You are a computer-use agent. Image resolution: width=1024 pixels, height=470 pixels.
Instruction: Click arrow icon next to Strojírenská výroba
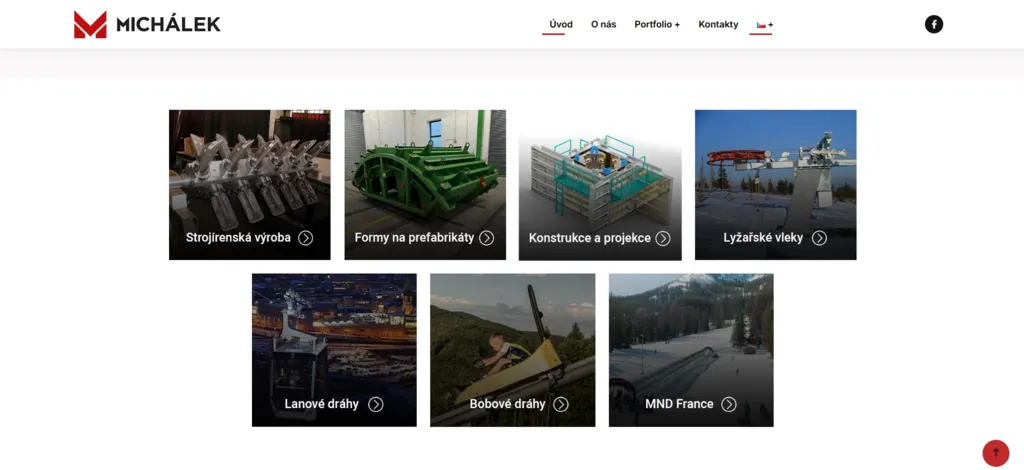(x=306, y=238)
